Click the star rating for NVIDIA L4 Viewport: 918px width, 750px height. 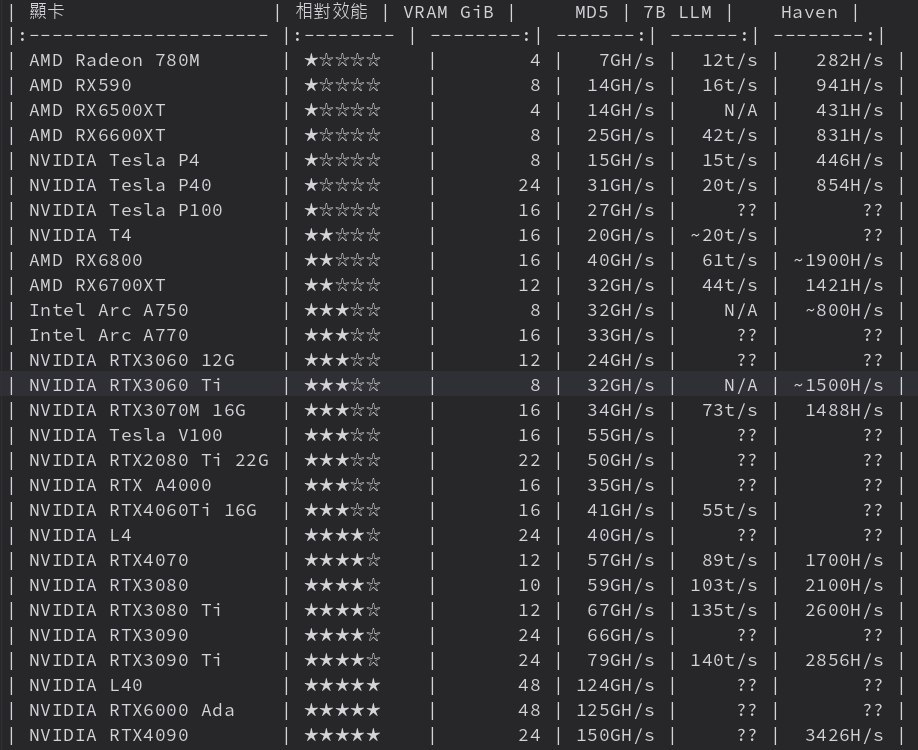[342, 535]
